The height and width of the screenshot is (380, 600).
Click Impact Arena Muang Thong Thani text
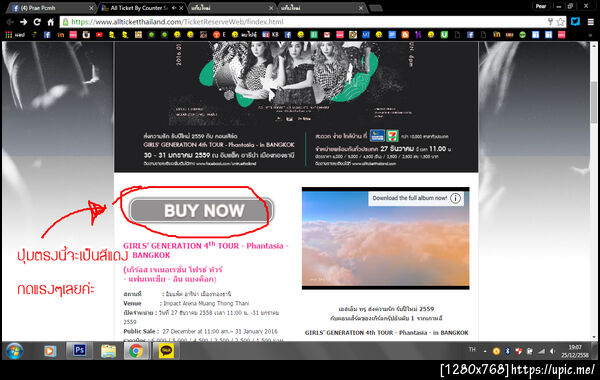click(x=206, y=303)
